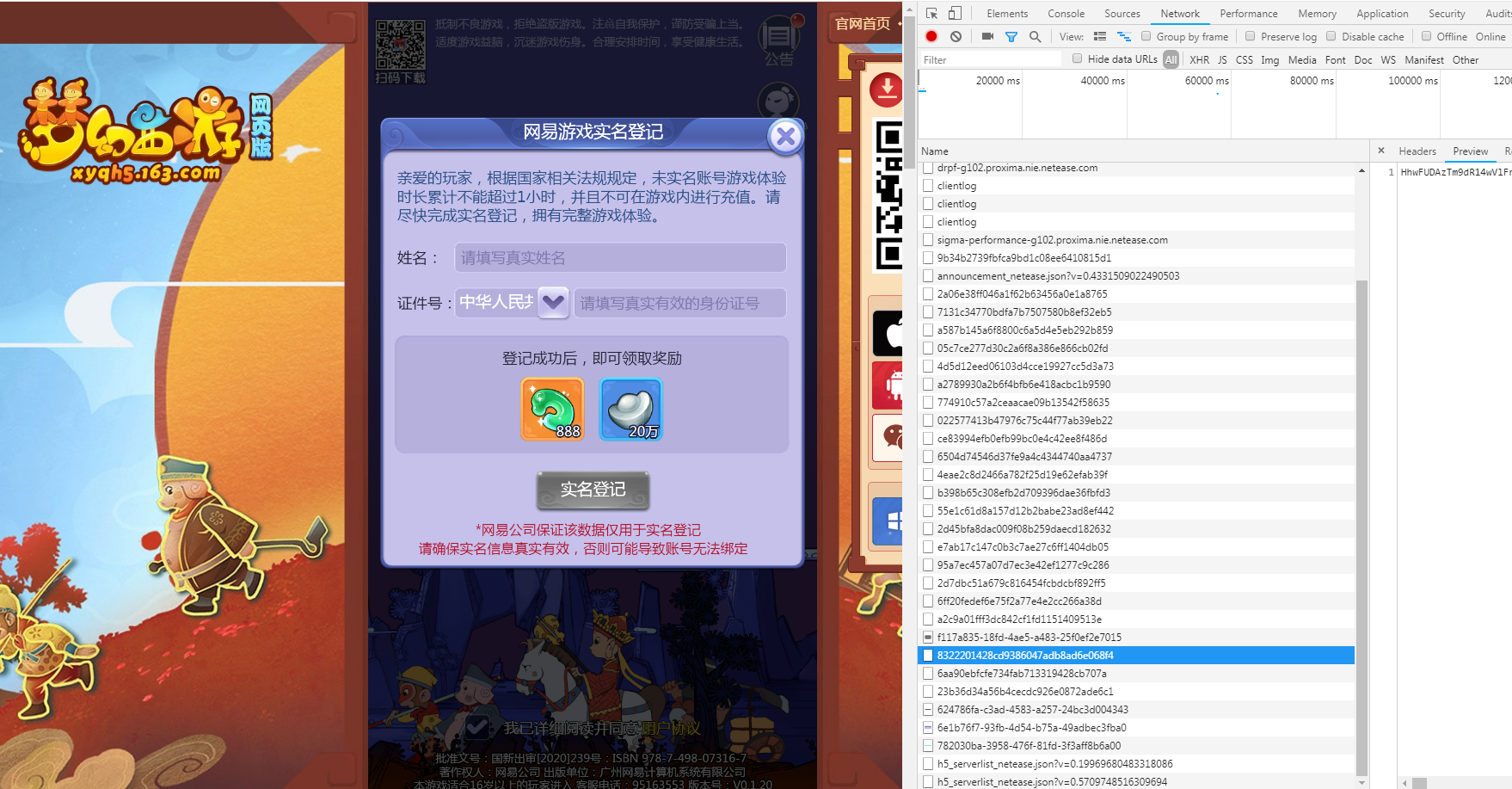Enable Group by frame checkbox

tap(1146, 36)
